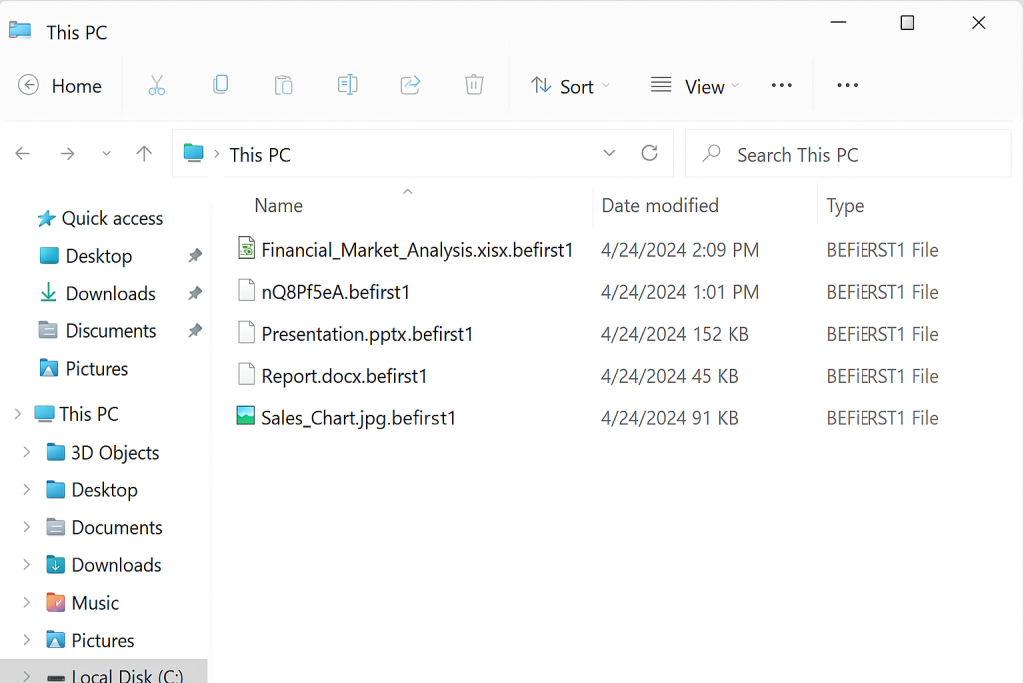1024x683 pixels.
Task: Select Financial_Market_Analysis file in list
Action: (416, 250)
